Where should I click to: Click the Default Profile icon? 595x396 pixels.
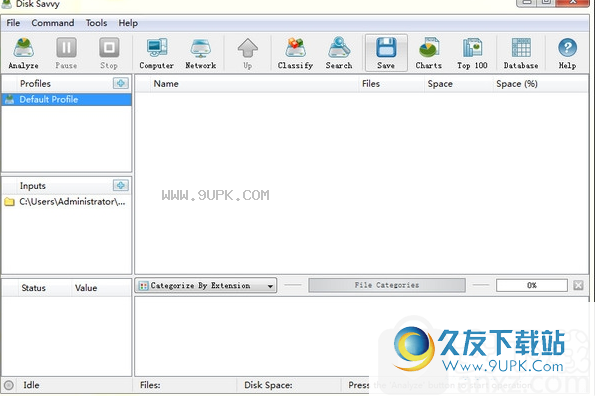point(9,99)
